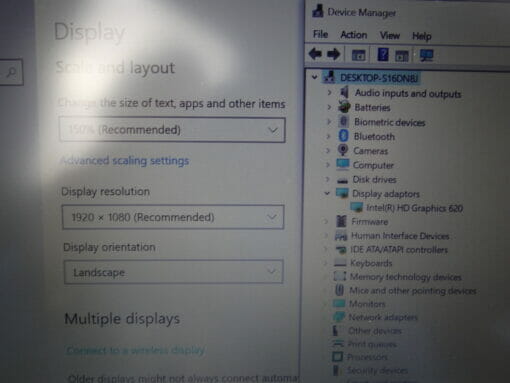The image size is (510, 383).
Task: Open the Display orientation Landscape dropdown
Action: (x=174, y=272)
